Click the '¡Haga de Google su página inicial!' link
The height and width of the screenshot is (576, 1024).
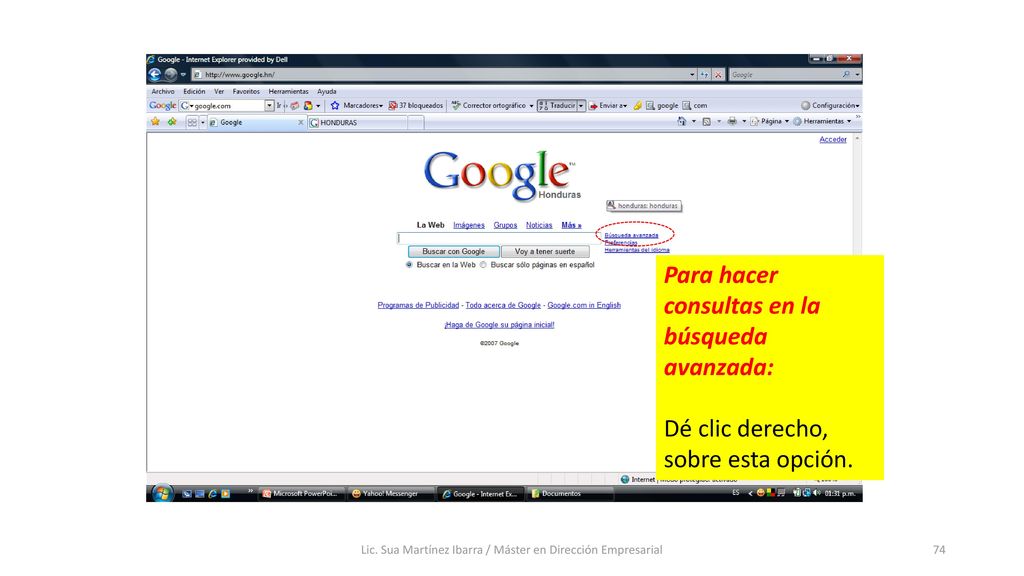tap(499, 325)
